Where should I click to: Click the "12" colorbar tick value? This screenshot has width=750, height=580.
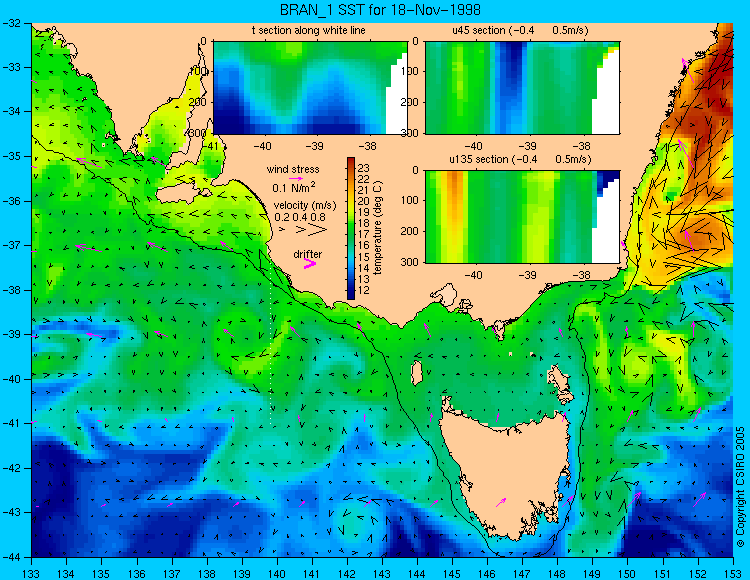[x=364, y=290]
